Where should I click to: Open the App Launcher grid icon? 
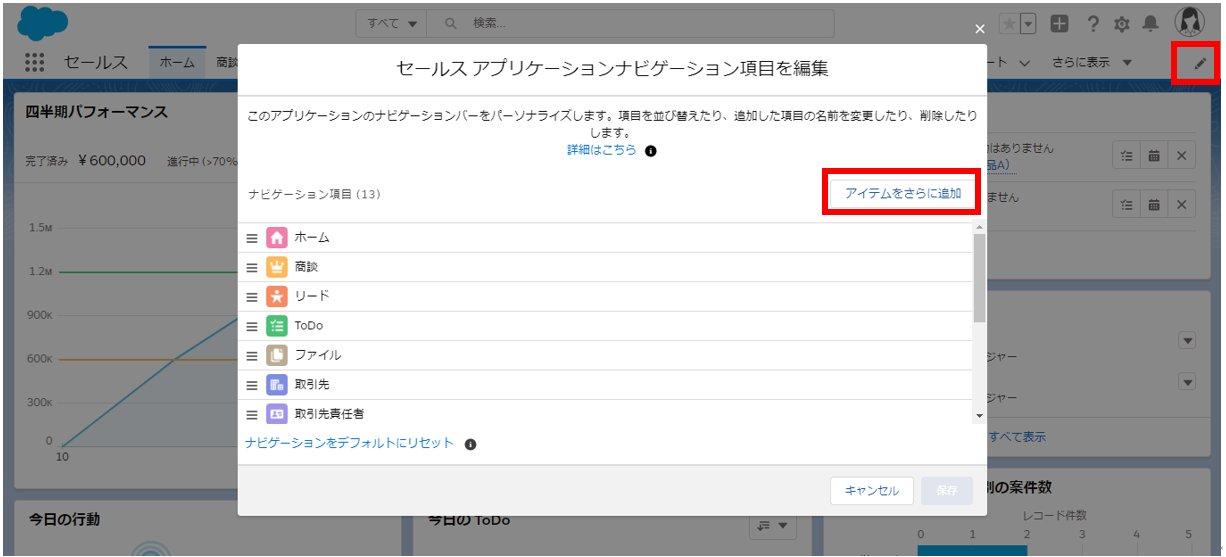(34, 62)
